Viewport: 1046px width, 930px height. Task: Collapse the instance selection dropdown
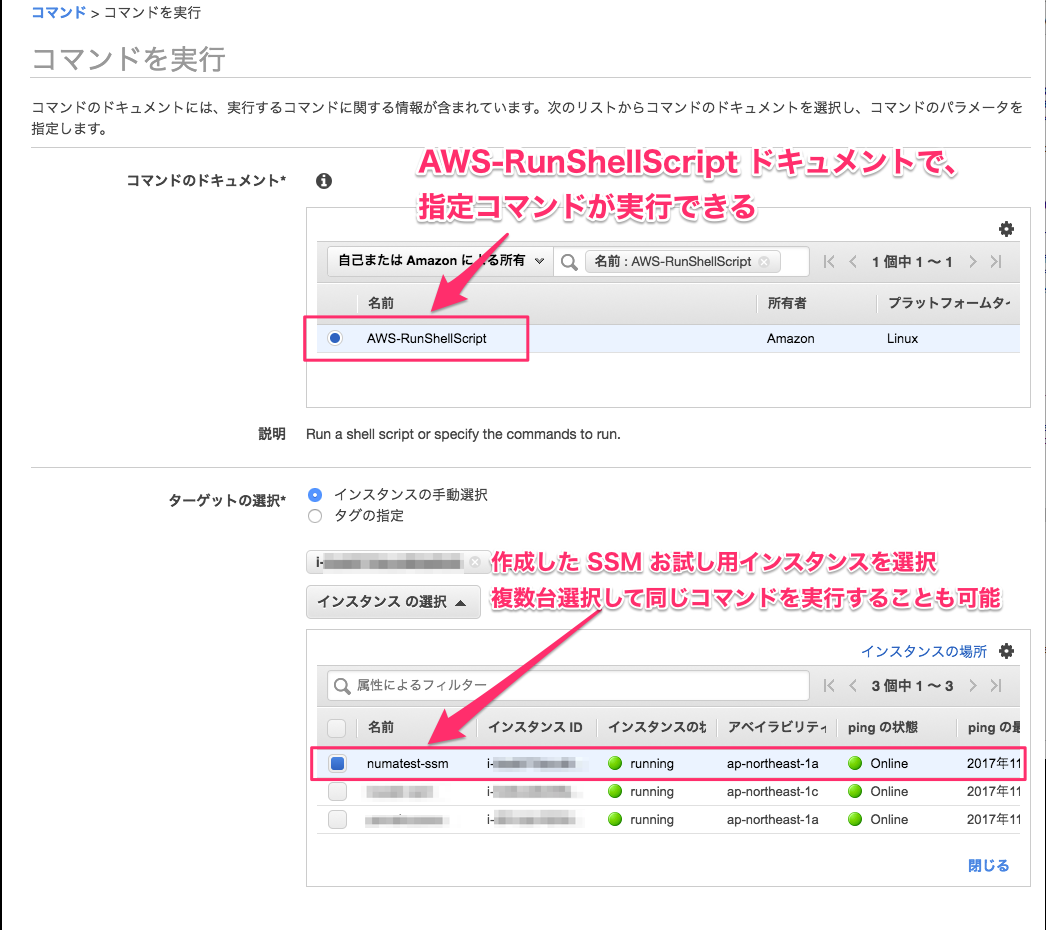[393, 602]
